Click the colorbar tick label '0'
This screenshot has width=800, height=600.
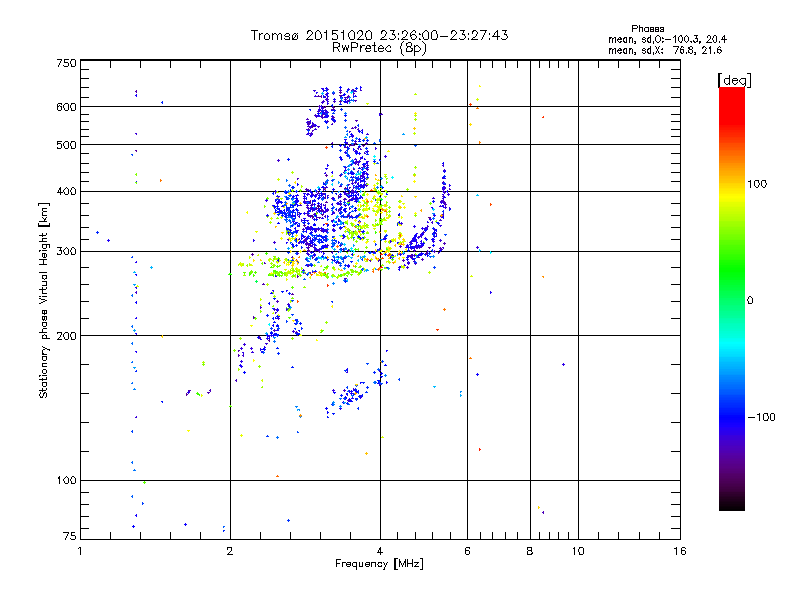[x=750, y=301]
